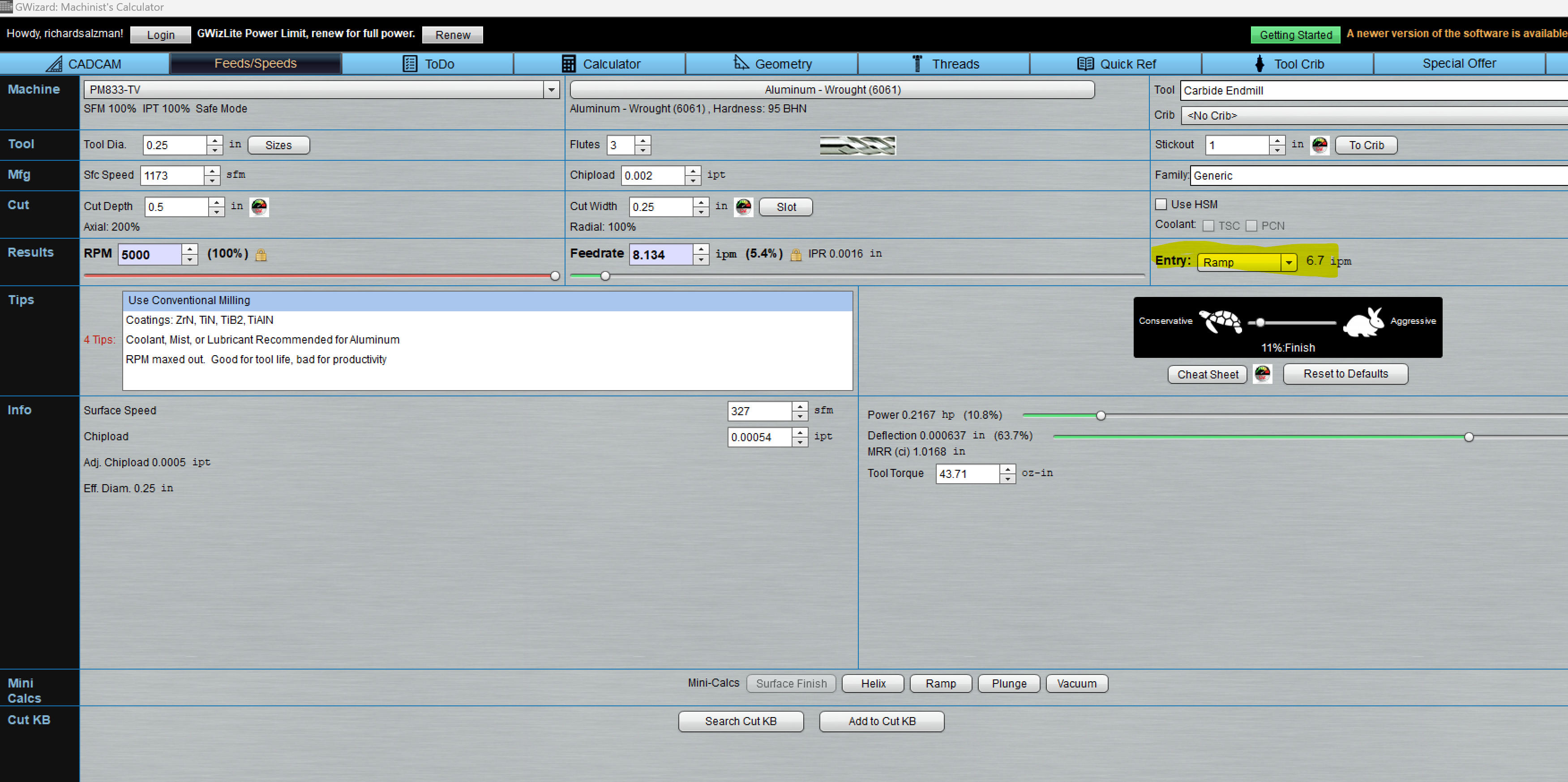The width and height of the screenshot is (1568, 782).
Task: Click the conservative turtle icon
Action: click(1221, 322)
